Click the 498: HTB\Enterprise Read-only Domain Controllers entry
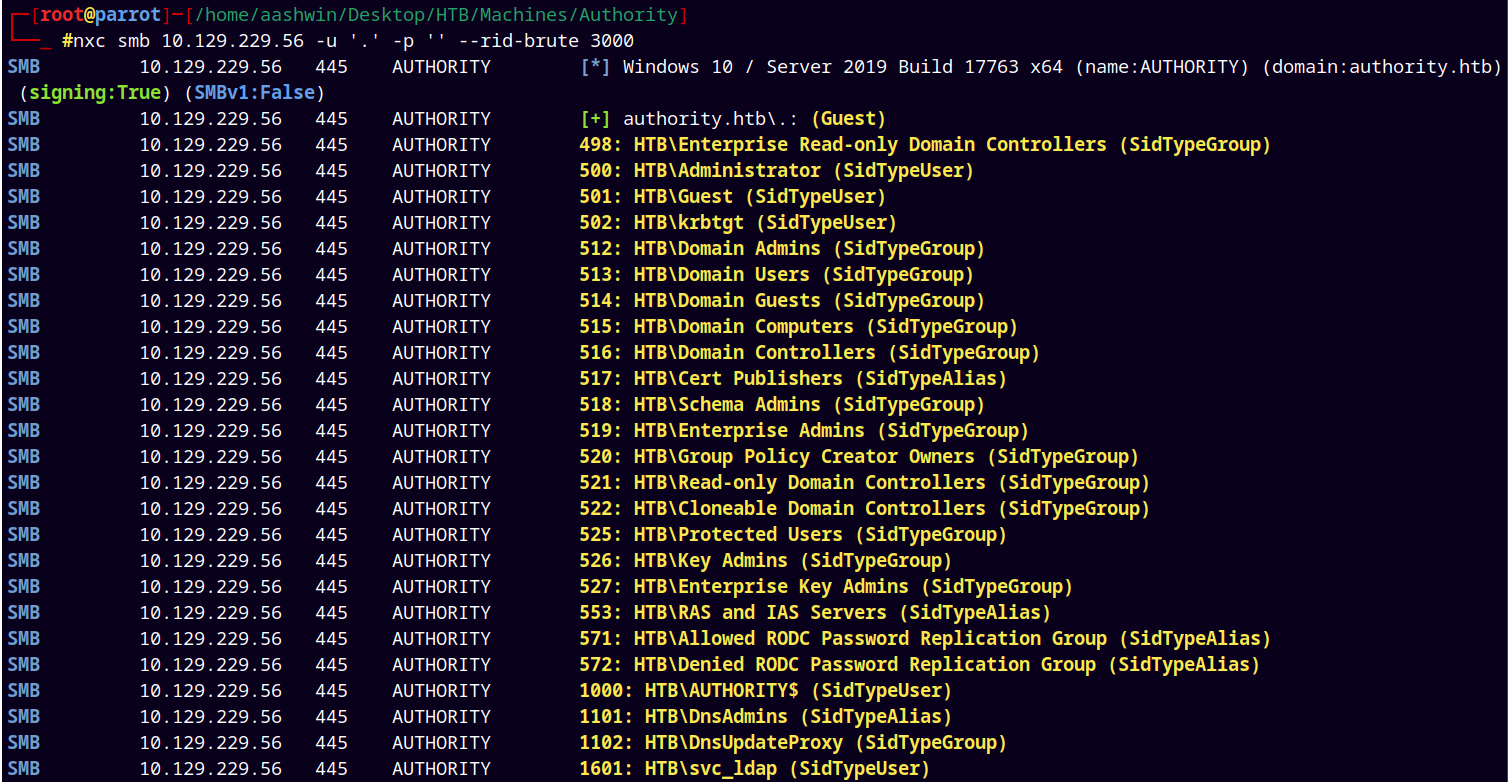 coord(925,145)
